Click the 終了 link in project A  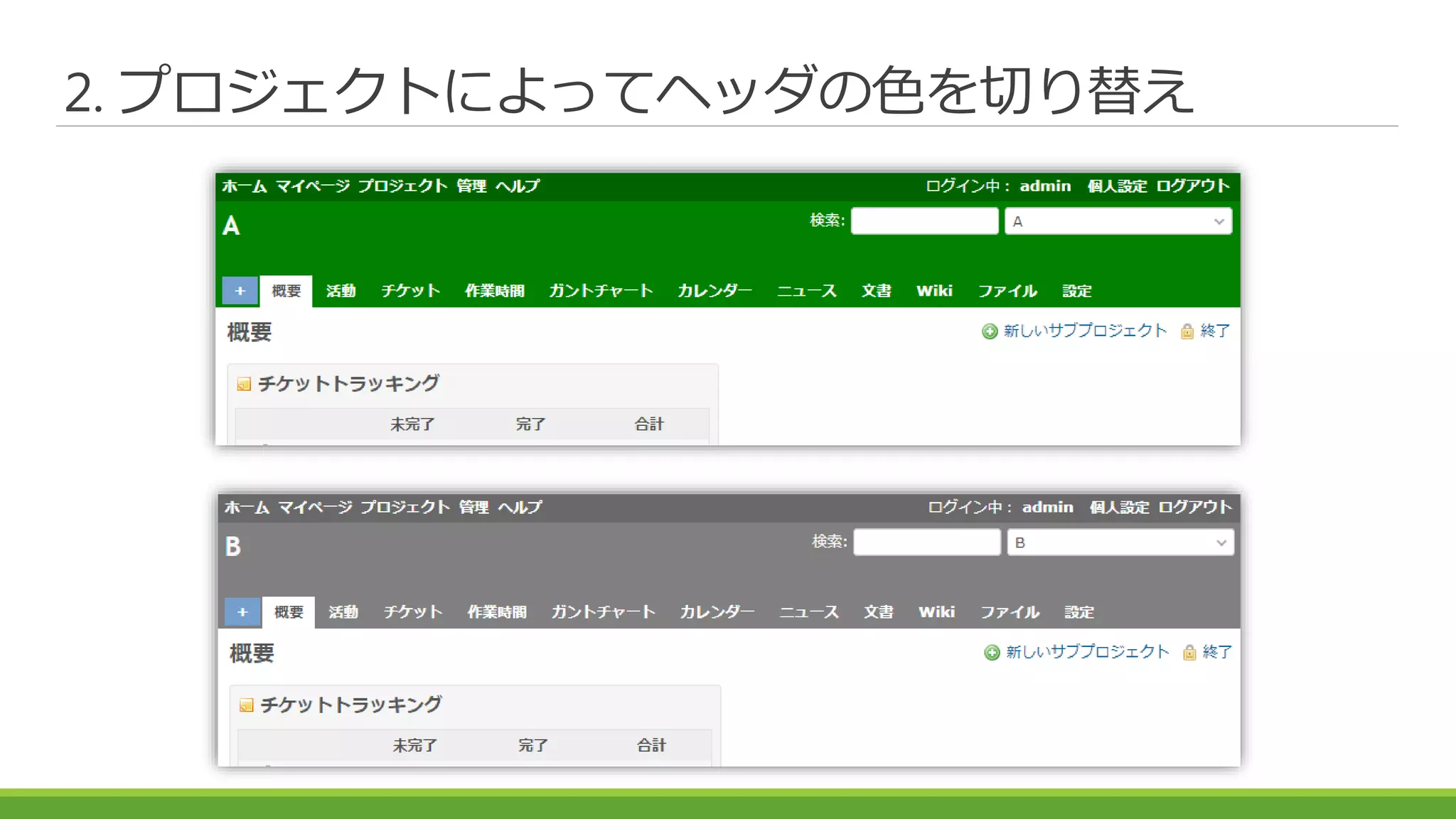(1215, 331)
